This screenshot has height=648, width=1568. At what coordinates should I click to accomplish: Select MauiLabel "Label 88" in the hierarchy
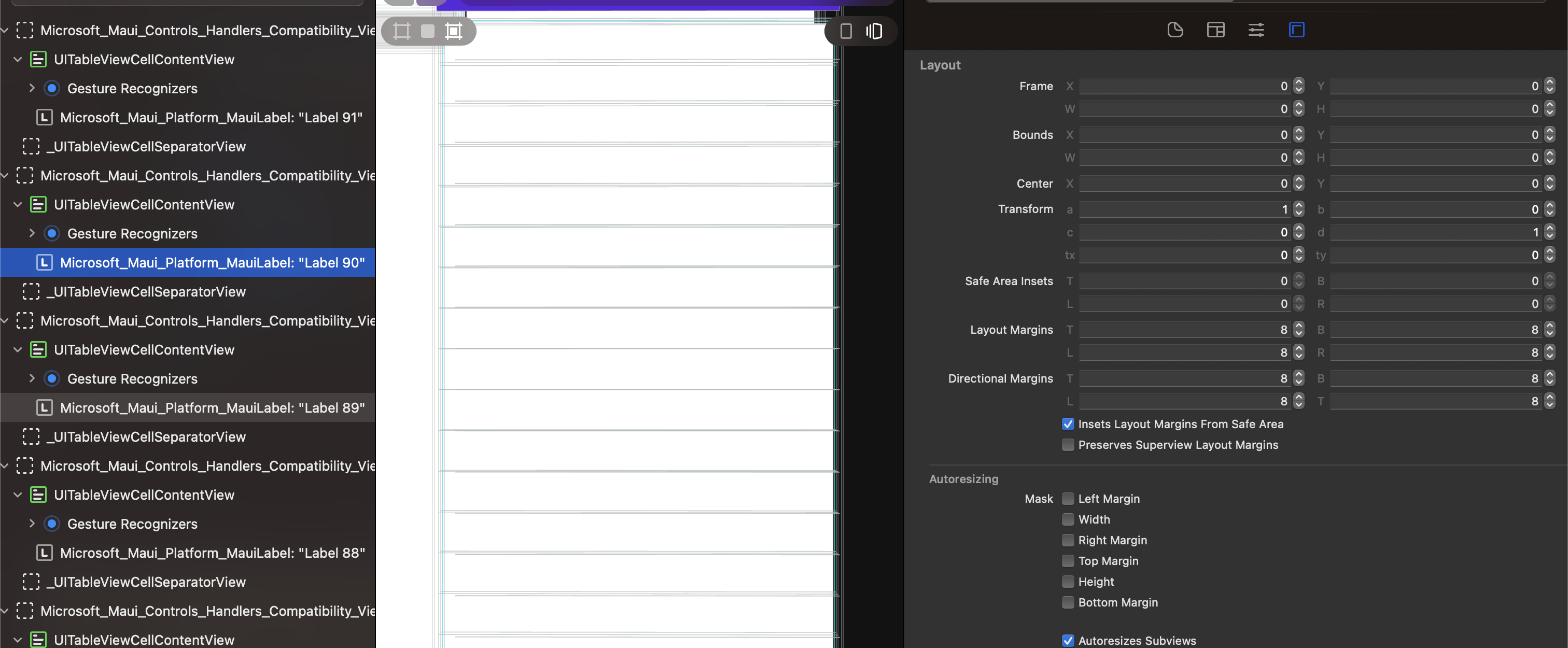pos(212,553)
